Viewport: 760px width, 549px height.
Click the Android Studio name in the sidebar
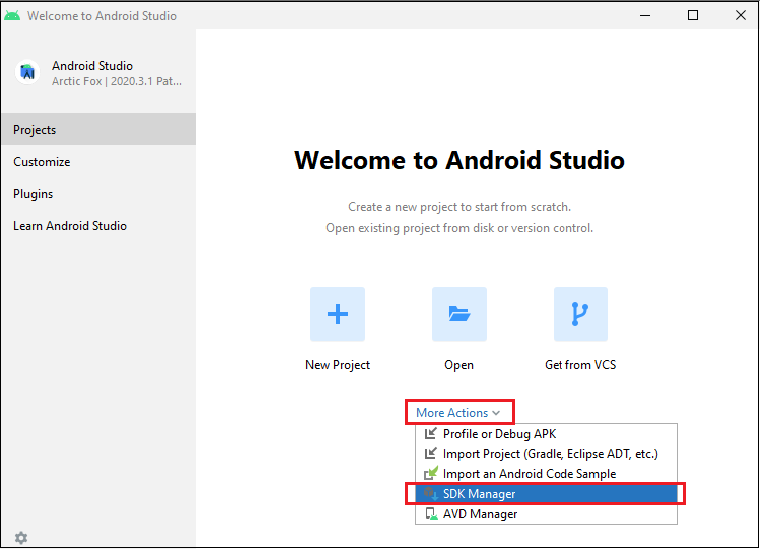[x=93, y=65]
